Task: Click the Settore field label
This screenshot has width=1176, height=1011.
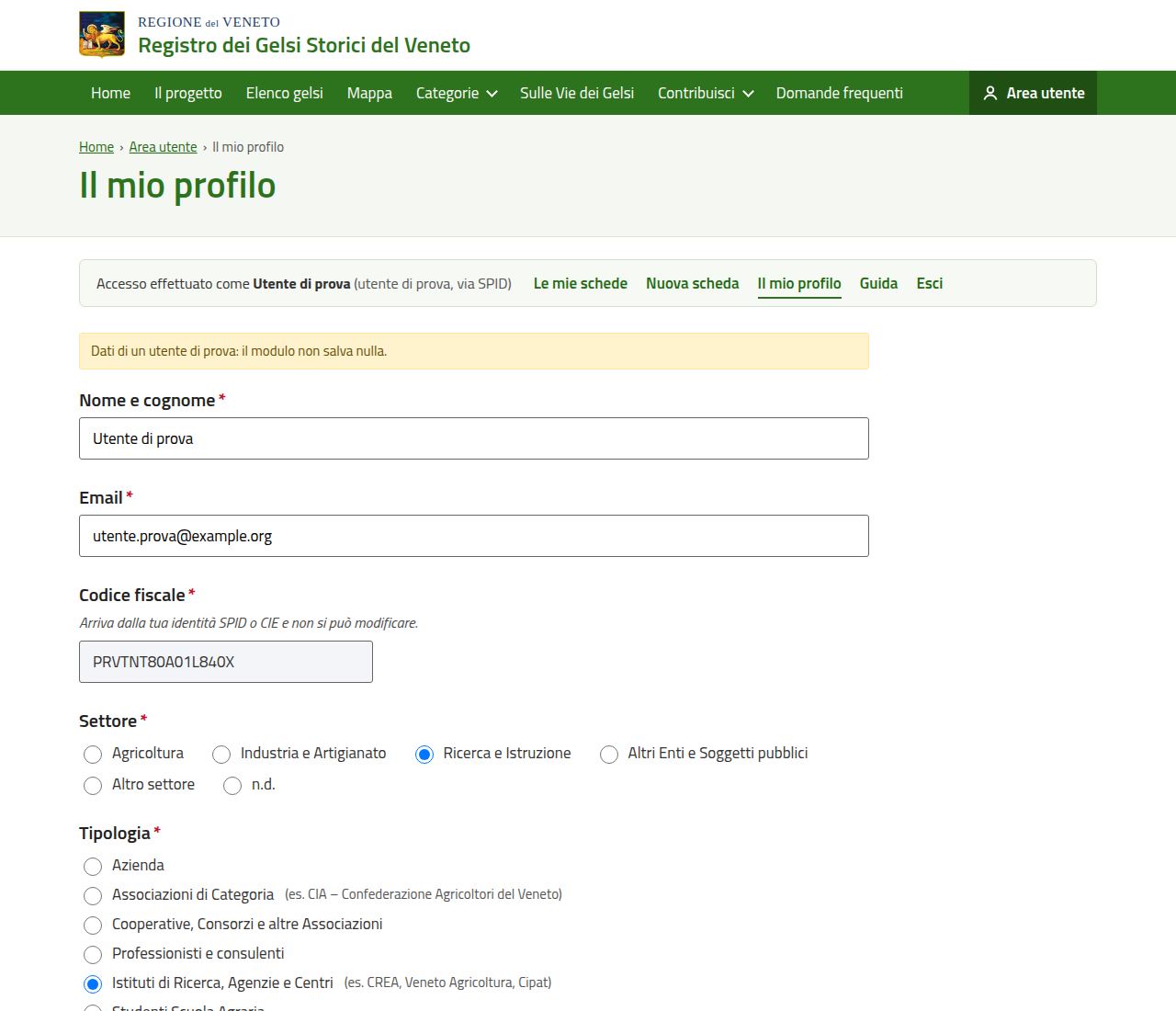Action: 107,721
